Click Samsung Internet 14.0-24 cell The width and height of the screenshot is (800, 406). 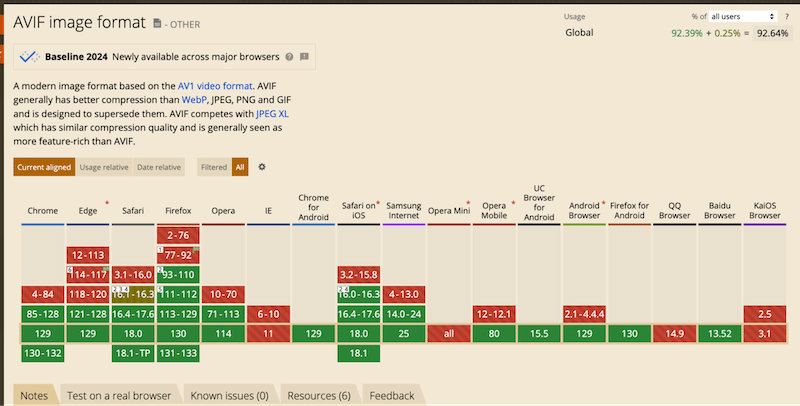404,314
